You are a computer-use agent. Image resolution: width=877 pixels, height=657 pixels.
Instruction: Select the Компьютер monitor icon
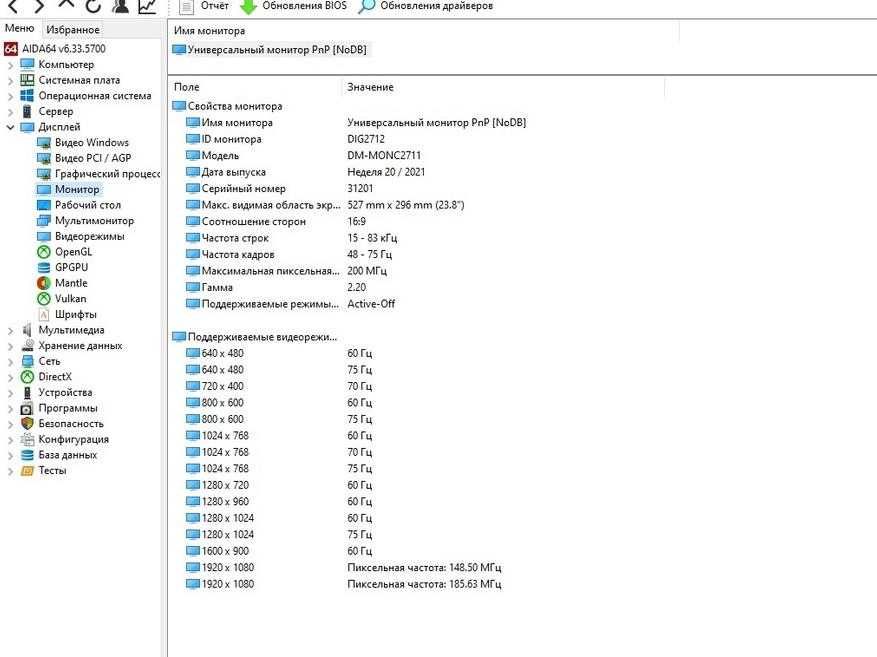pyautogui.click(x=27, y=64)
